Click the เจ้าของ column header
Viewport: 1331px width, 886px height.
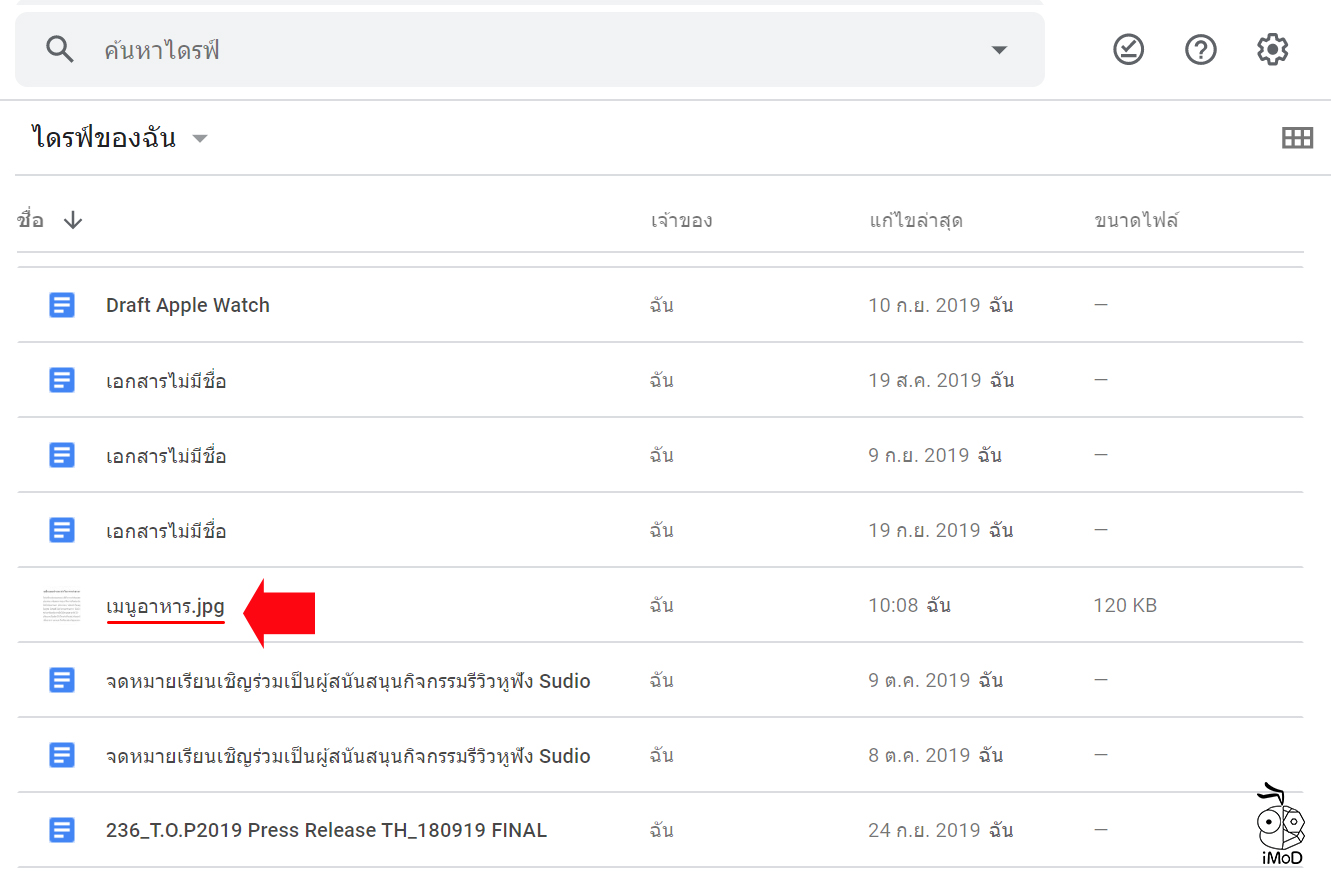681,221
